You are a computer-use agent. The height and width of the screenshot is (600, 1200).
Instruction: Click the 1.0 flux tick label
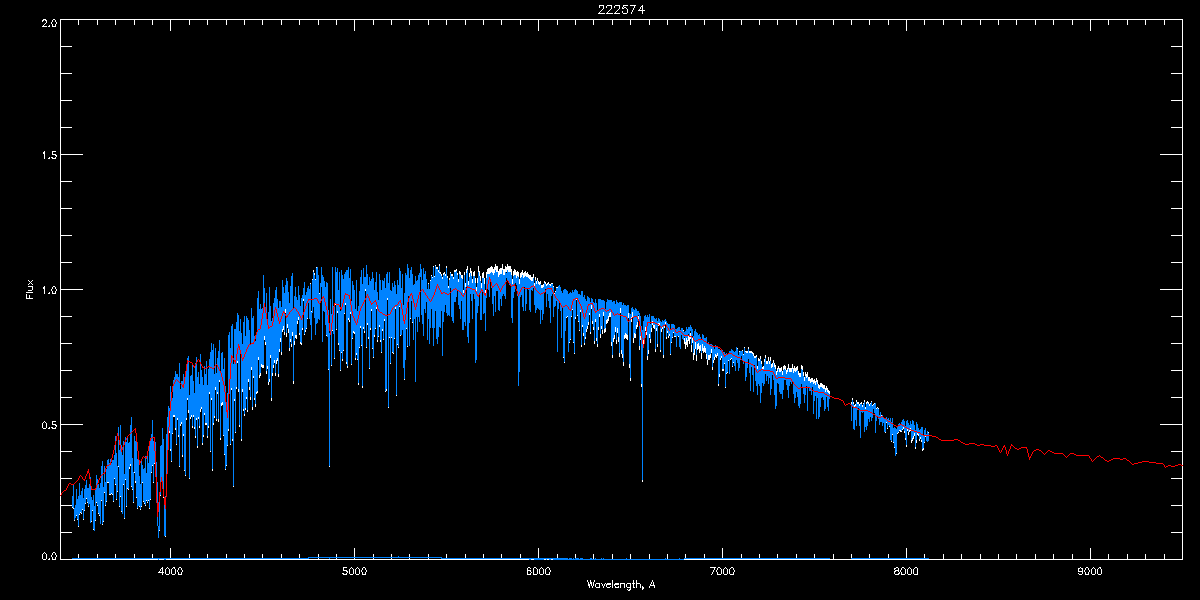coord(48,290)
